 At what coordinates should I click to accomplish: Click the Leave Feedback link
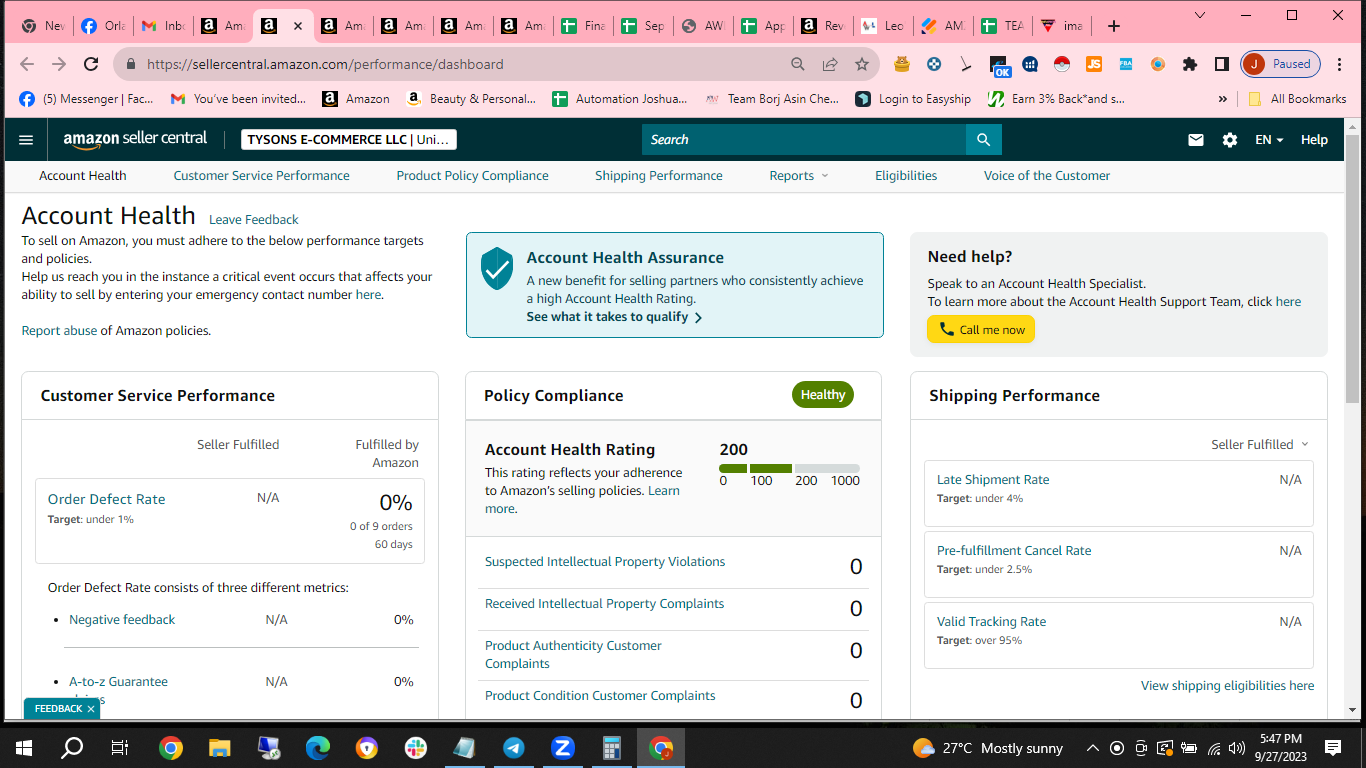coord(254,219)
